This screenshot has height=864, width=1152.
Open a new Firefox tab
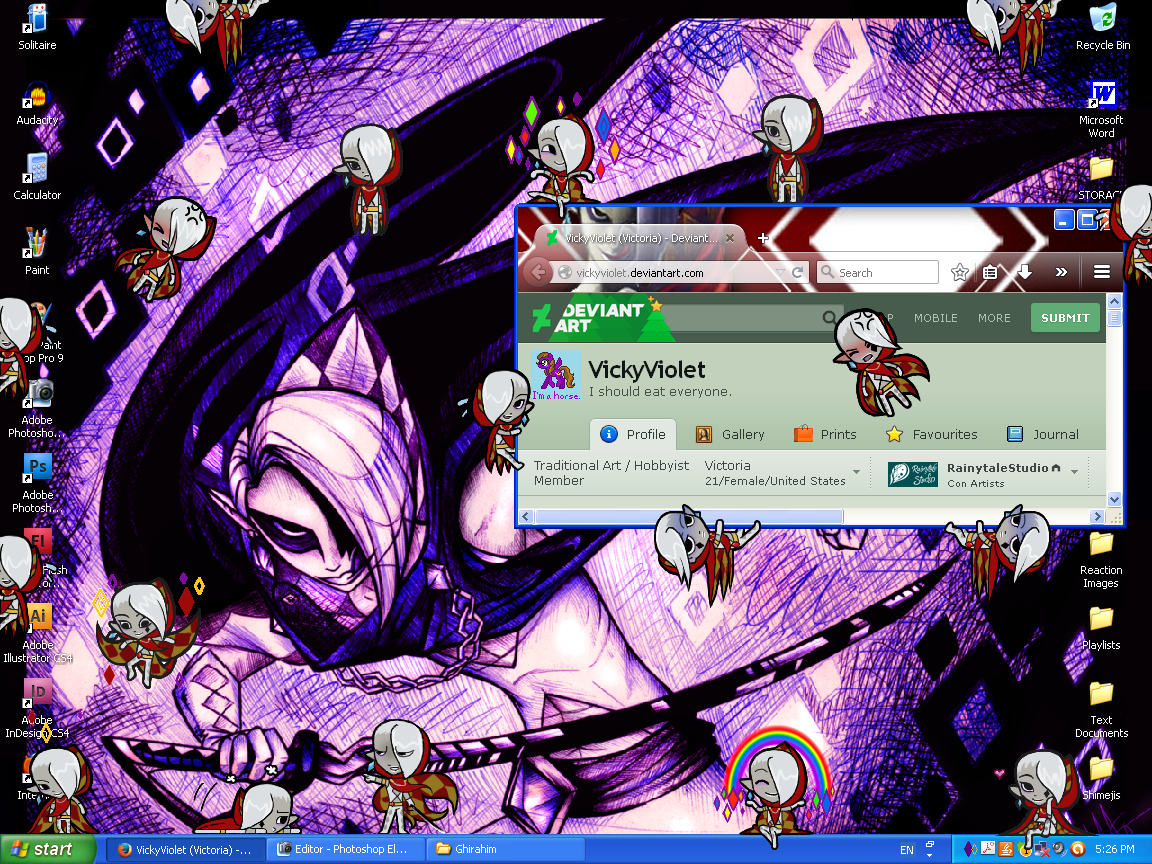coord(763,238)
